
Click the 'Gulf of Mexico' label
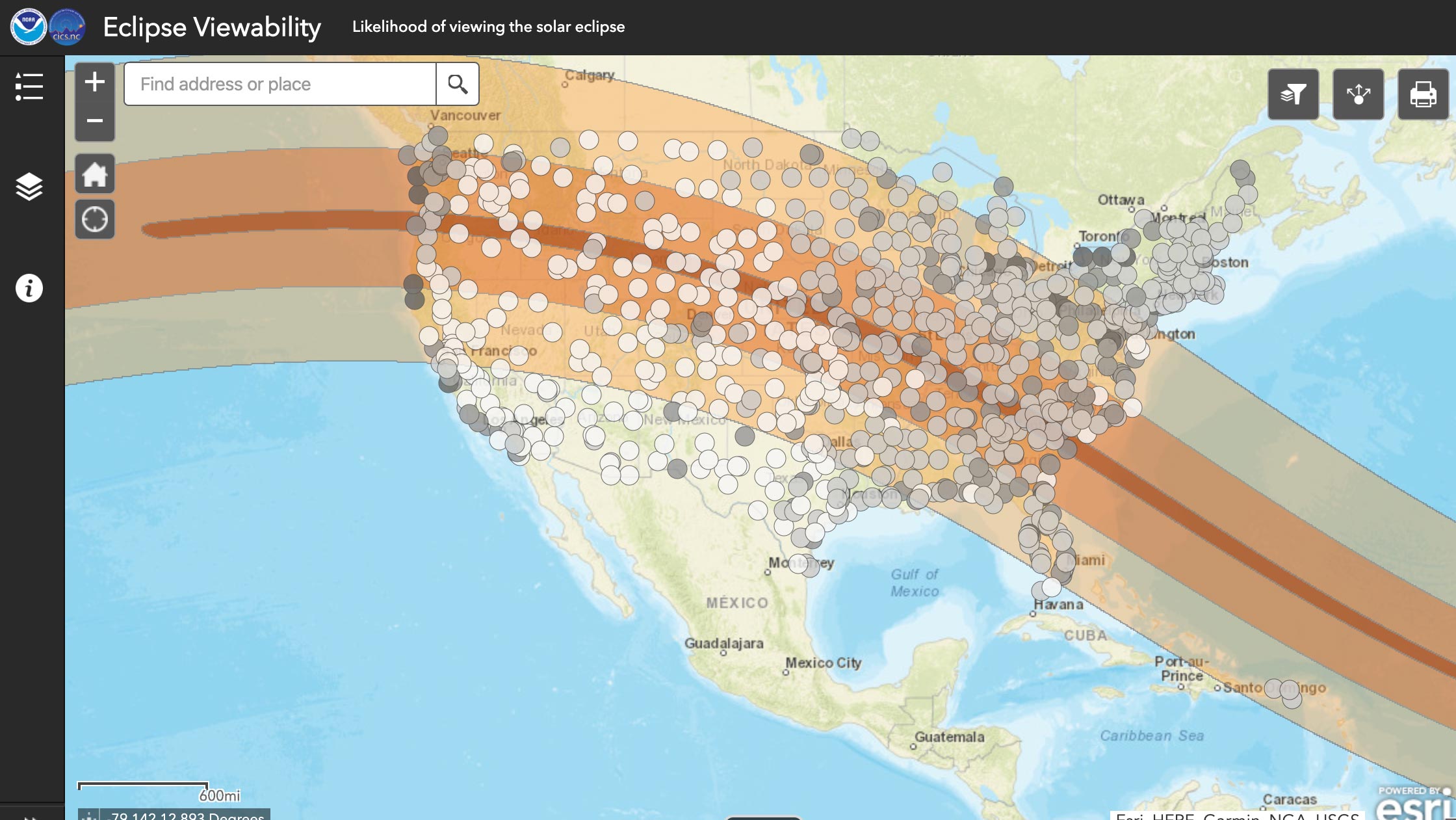pos(915,583)
